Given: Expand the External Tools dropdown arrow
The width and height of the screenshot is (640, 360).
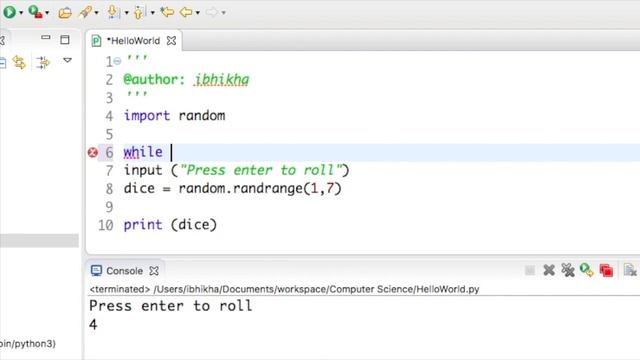Looking at the screenshot, I should [47, 13].
